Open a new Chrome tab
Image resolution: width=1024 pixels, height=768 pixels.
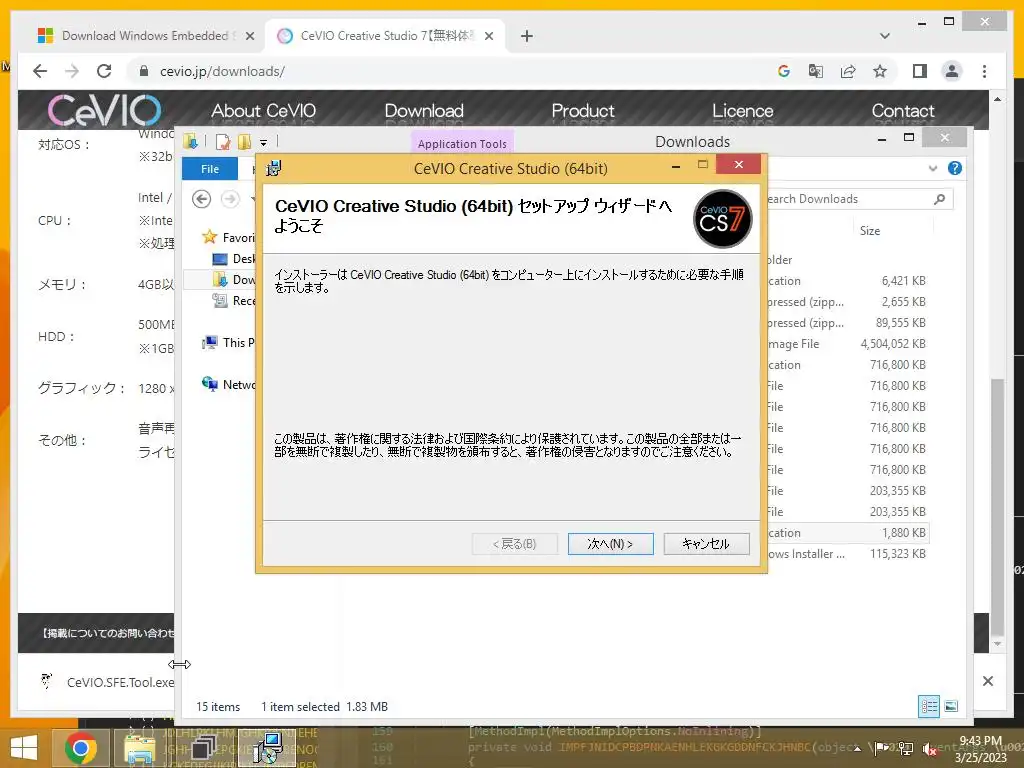click(x=526, y=36)
